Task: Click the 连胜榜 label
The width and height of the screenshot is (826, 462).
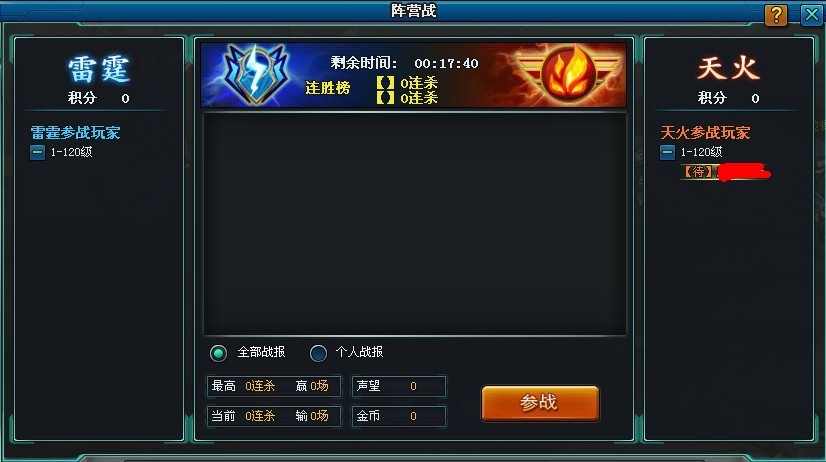Action: click(x=328, y=87)
